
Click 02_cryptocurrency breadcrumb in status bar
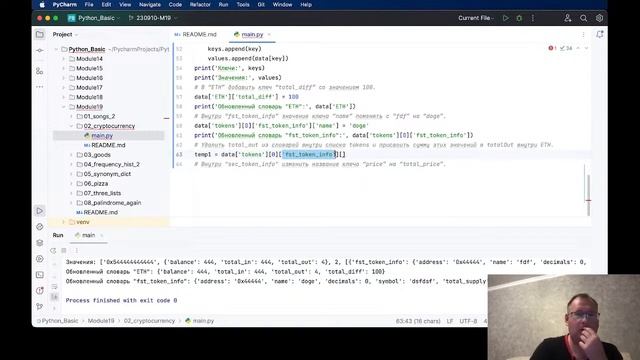pyautogui.click(x=149, y=321)
